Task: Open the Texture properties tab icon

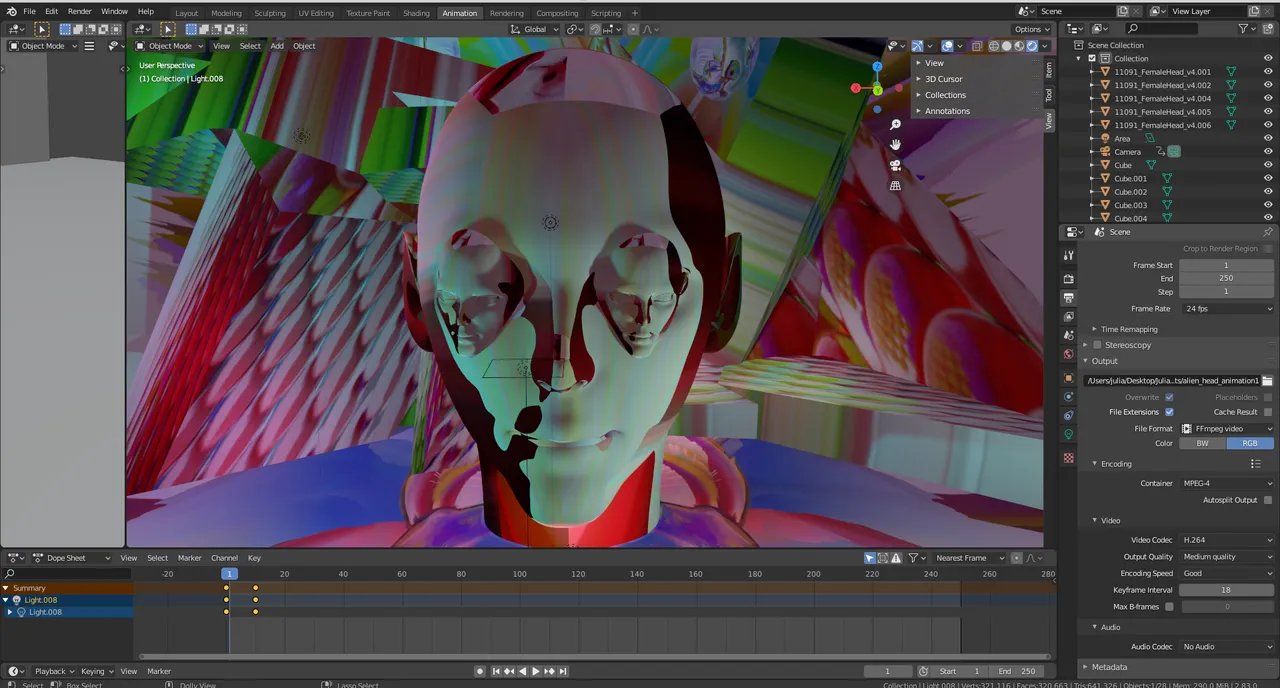Action: click(1068, 458)
